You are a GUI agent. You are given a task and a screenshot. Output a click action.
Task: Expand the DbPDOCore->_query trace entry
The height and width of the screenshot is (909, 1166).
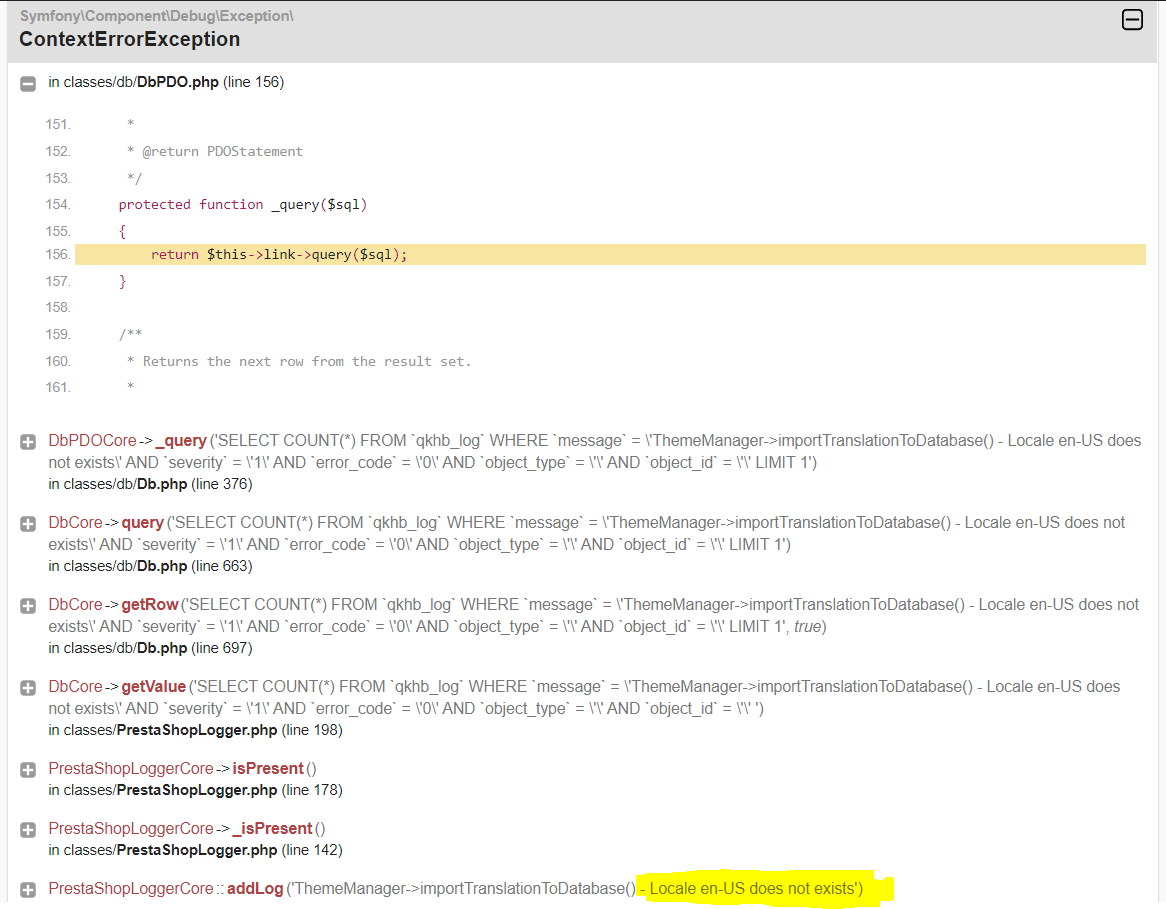coord(28,442)
